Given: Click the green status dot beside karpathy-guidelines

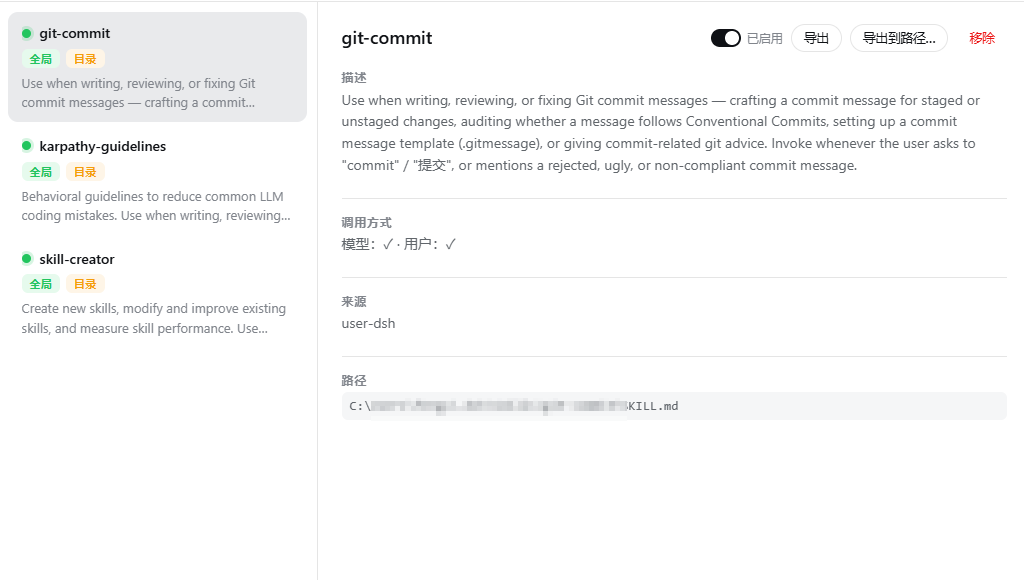Looking at the screenshot, I should click(x=27, y=146).
